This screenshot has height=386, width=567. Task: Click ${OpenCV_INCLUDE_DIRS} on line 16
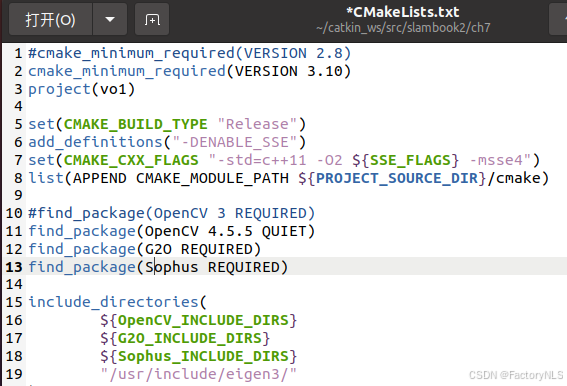[199, 320]
